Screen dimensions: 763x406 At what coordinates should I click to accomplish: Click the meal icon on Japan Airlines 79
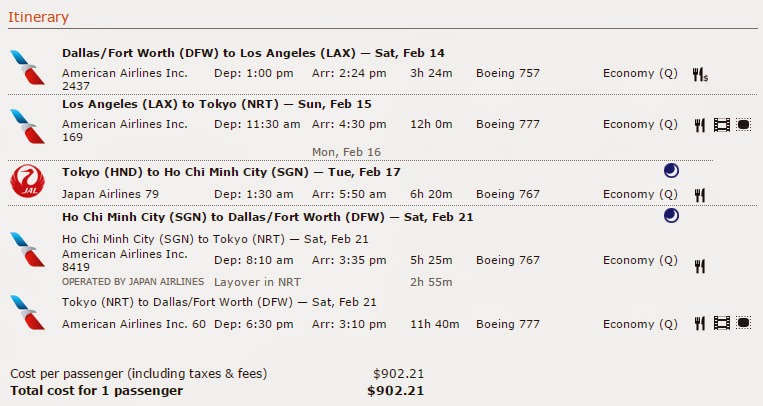(x=700, y=195)
